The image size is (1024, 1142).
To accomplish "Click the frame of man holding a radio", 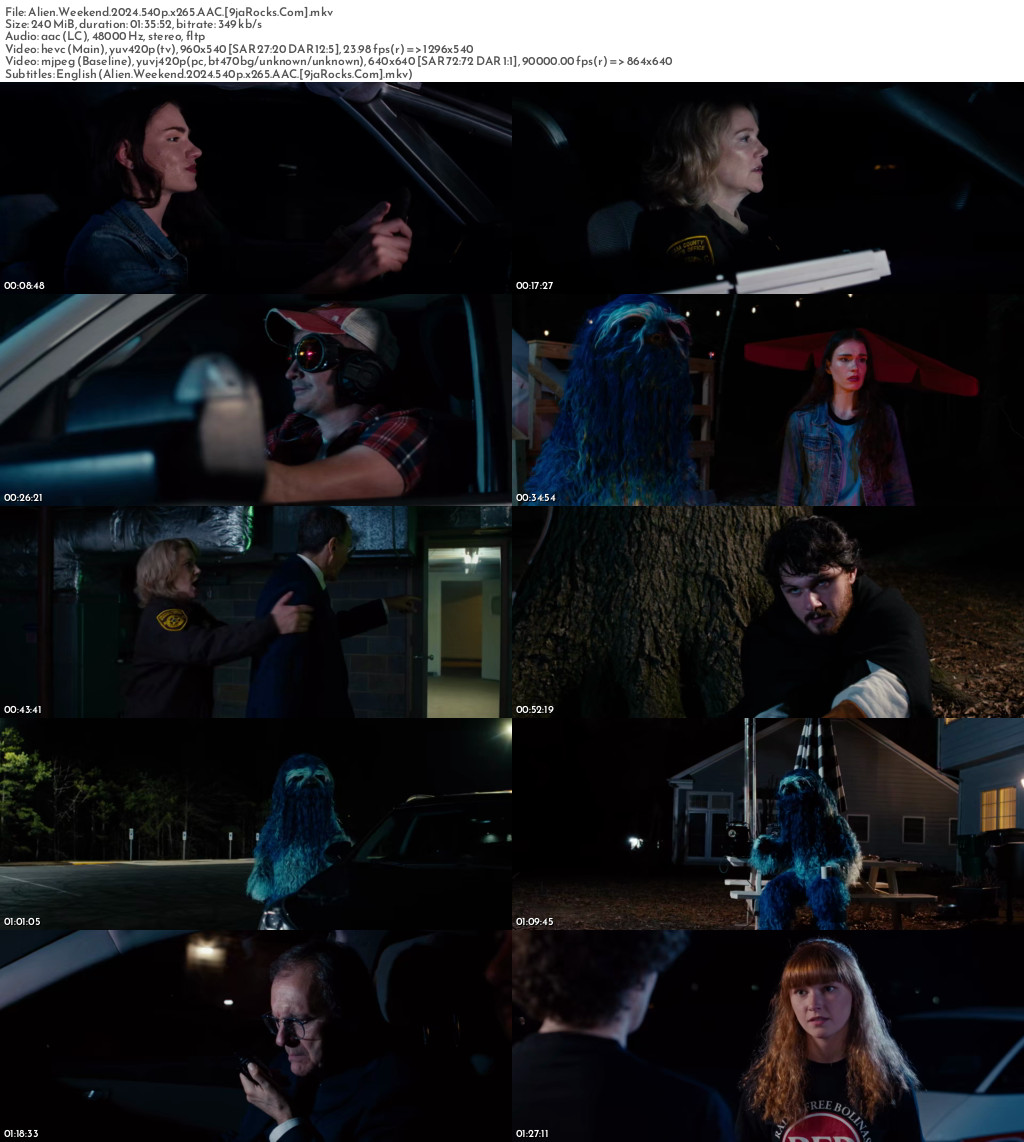I will click(x=255, y=1036).
